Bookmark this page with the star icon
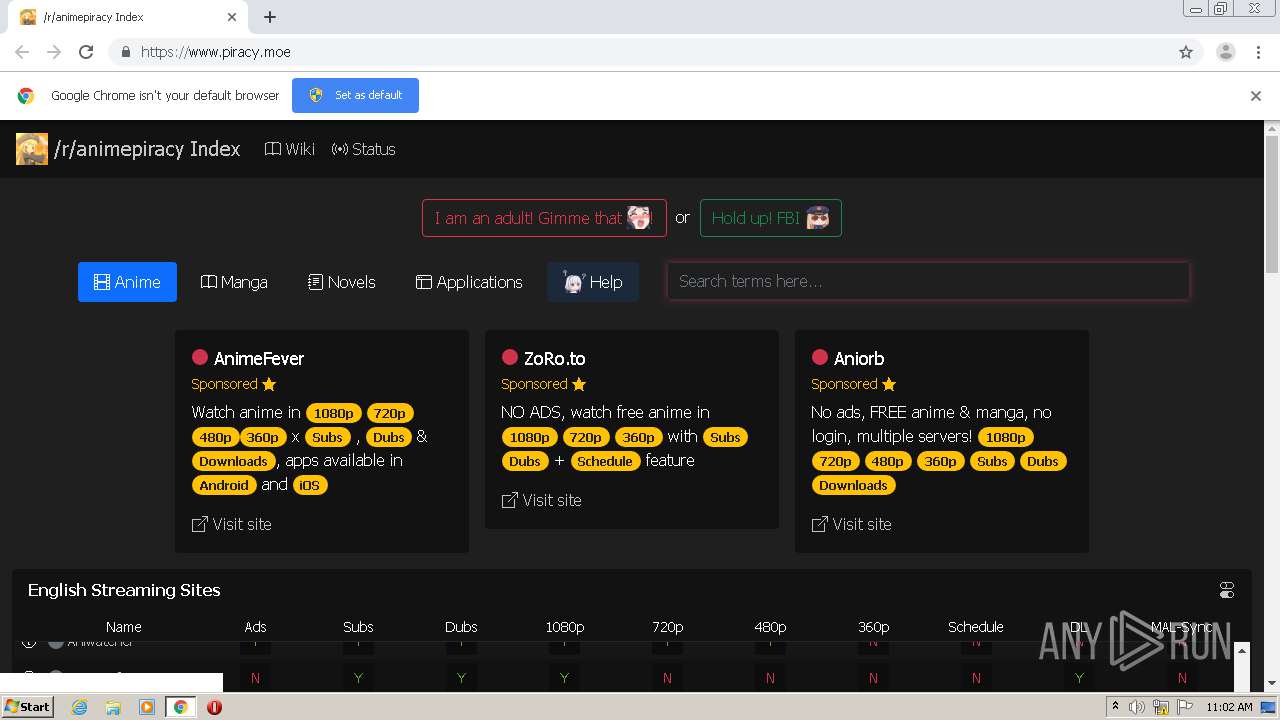This screenshot has height=720, width=1280. 1186,52
